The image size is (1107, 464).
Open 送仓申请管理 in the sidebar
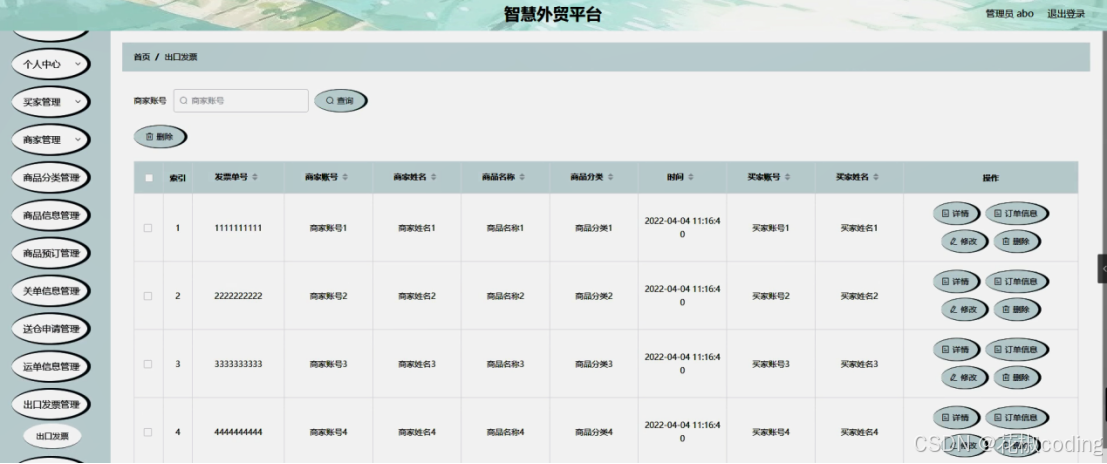click(50, 329)
